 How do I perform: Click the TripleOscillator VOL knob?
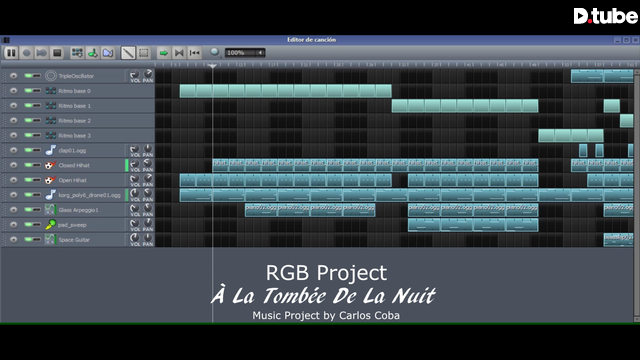[134, 74]
